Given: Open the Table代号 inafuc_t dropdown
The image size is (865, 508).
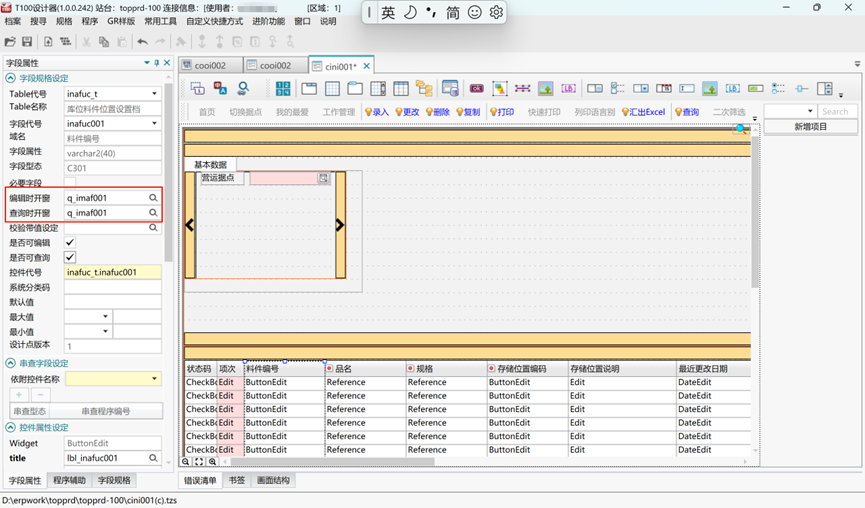Looking at the screenshot, I should tap(154, 94).
